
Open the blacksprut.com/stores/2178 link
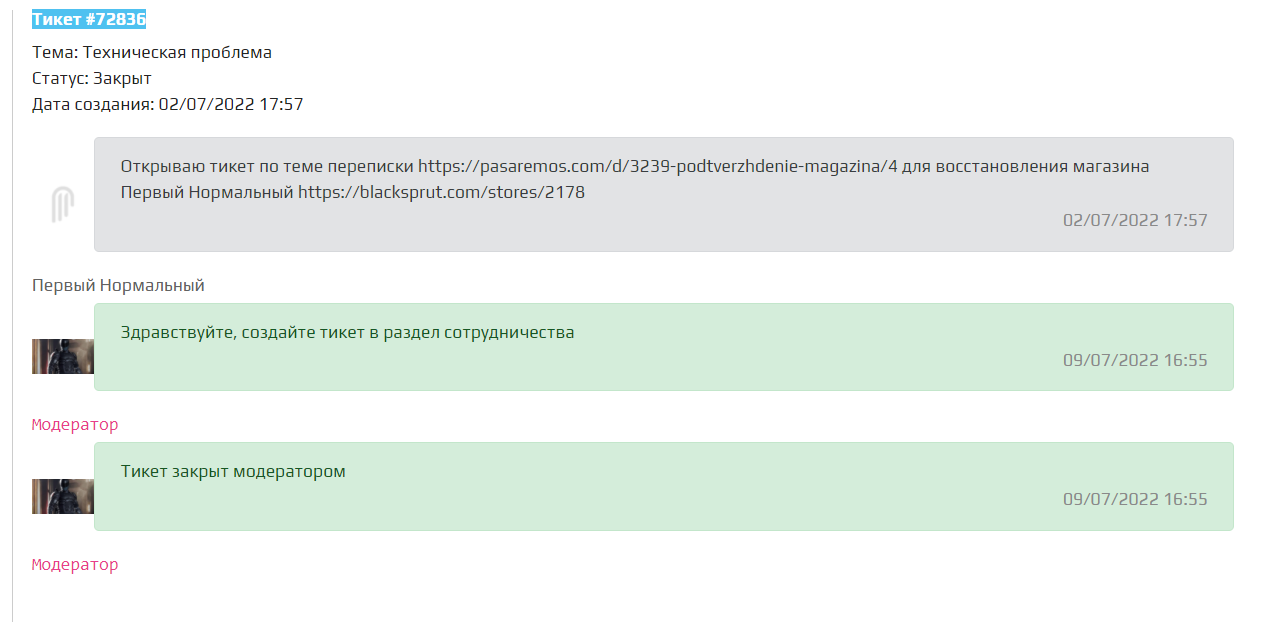pyautogui.click(x=441, y=192)
